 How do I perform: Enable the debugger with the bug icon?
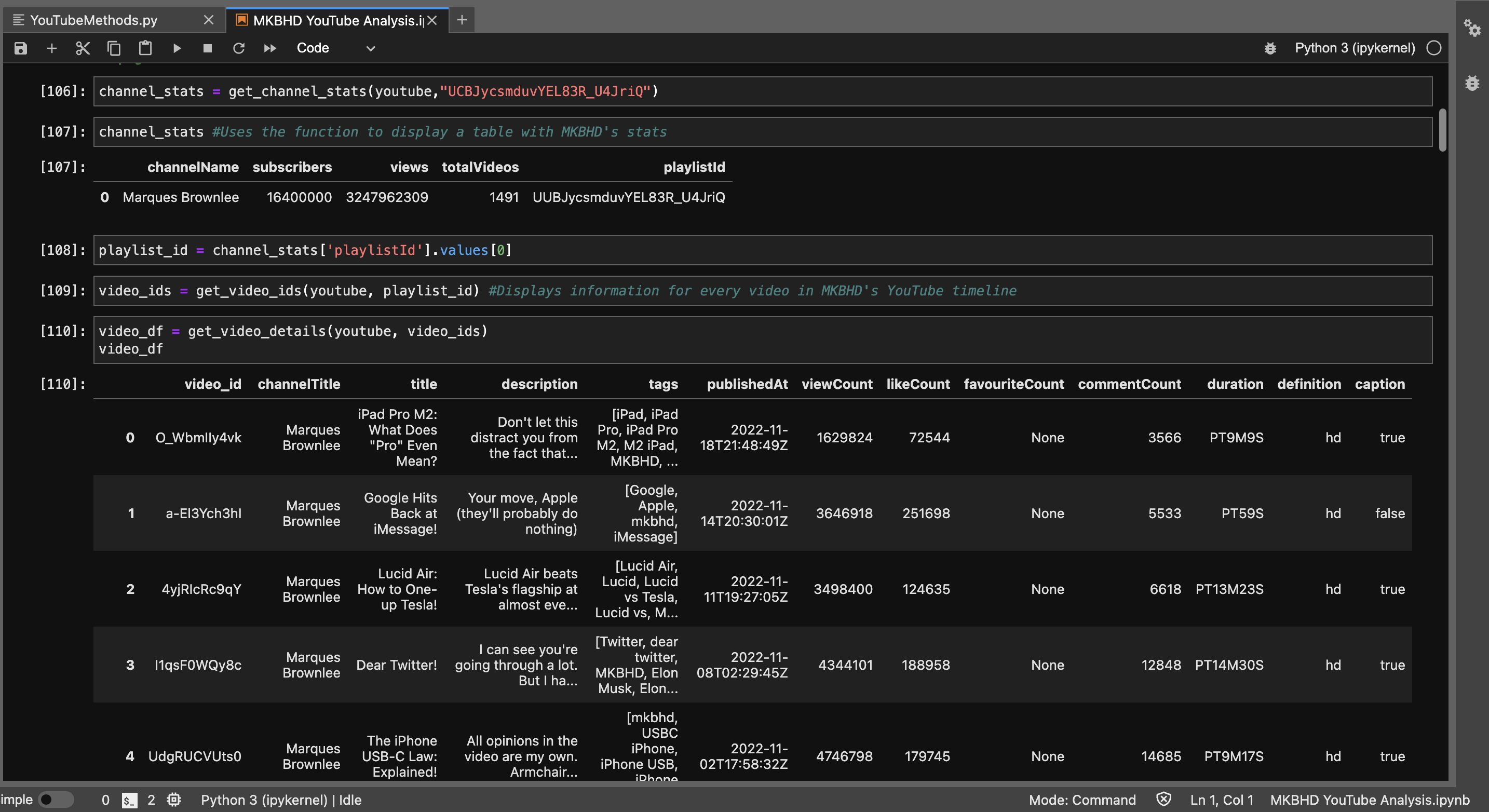(1270, 49)
